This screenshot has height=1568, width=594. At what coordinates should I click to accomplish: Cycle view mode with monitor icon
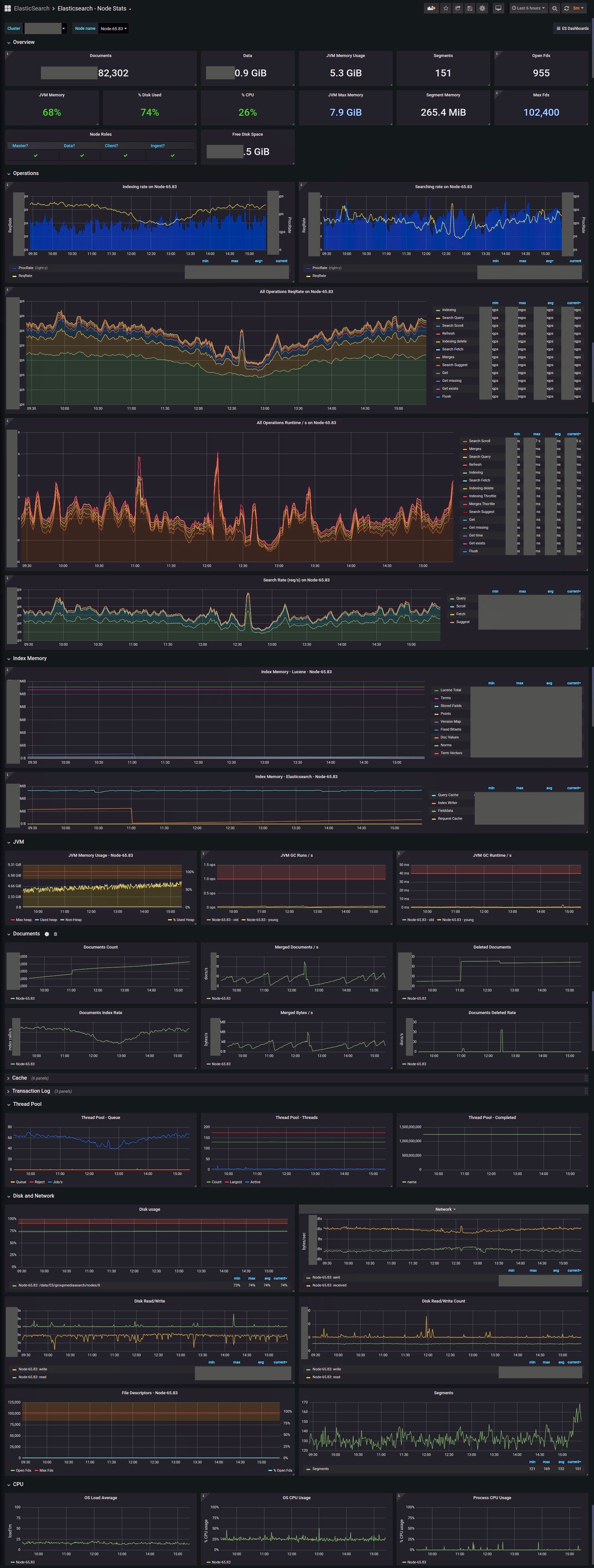(498, 9)
